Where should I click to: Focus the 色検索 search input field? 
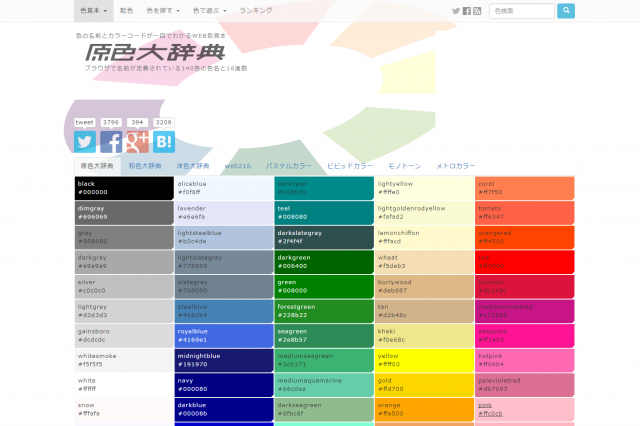pos(521,11)
